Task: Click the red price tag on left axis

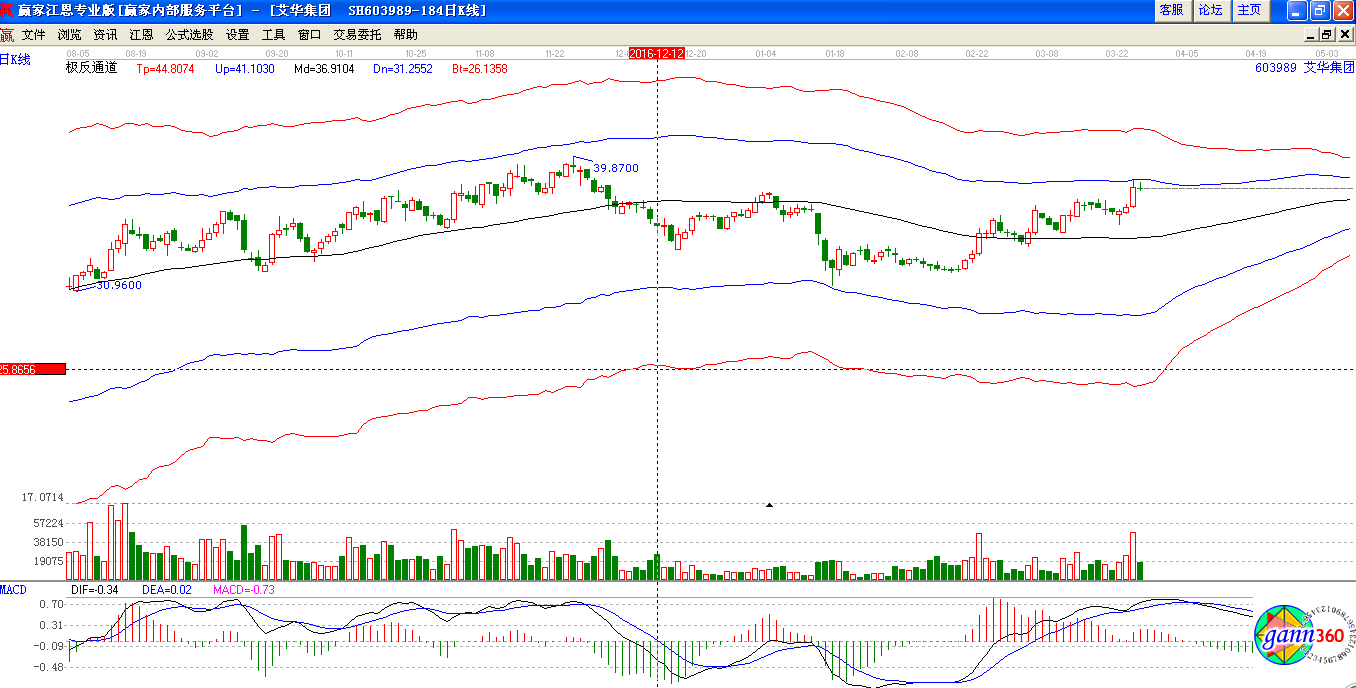Action: pos(32,369)
